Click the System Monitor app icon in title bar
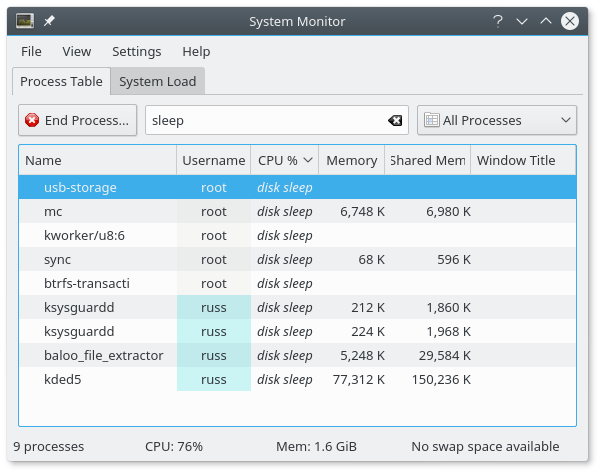The image size is (601, 474). 26,20
